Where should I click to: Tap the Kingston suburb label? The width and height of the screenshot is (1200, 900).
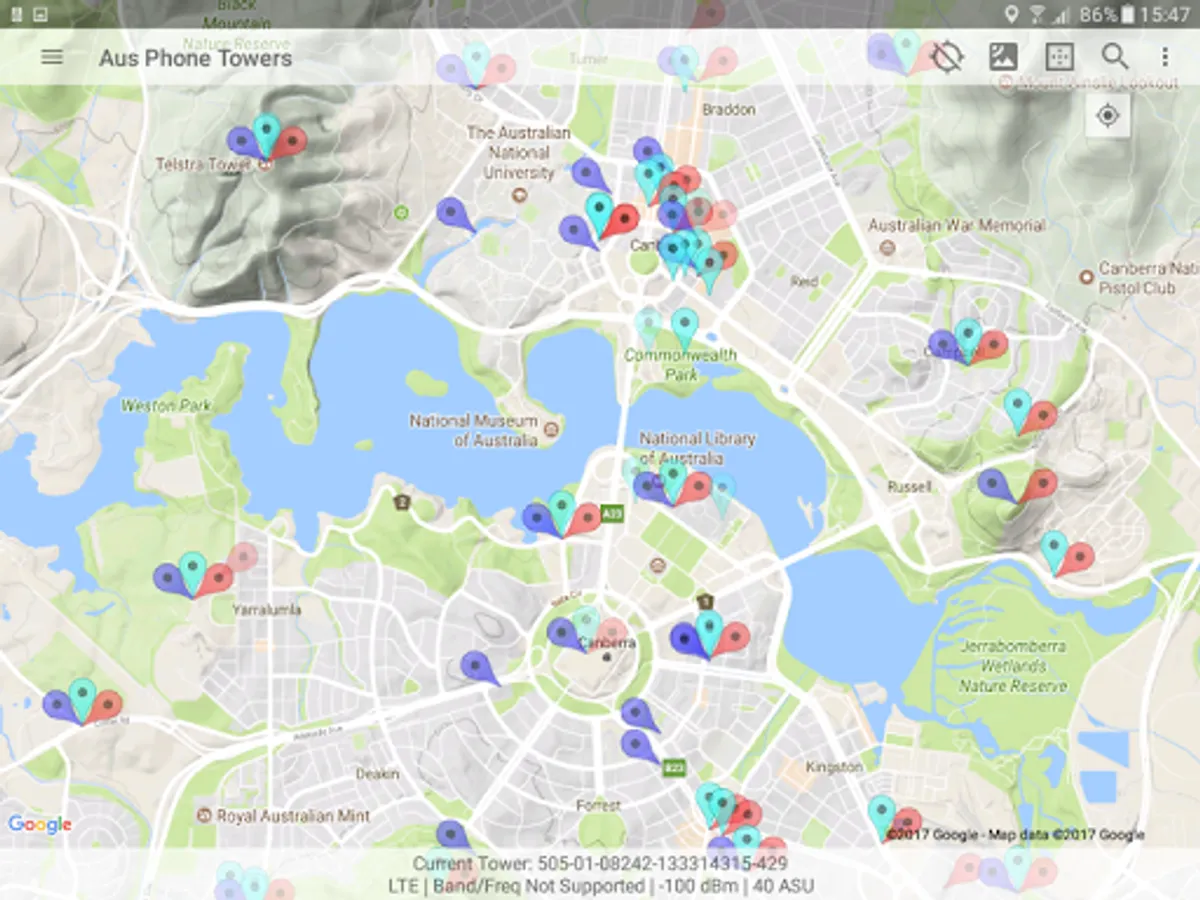point(834,767)
